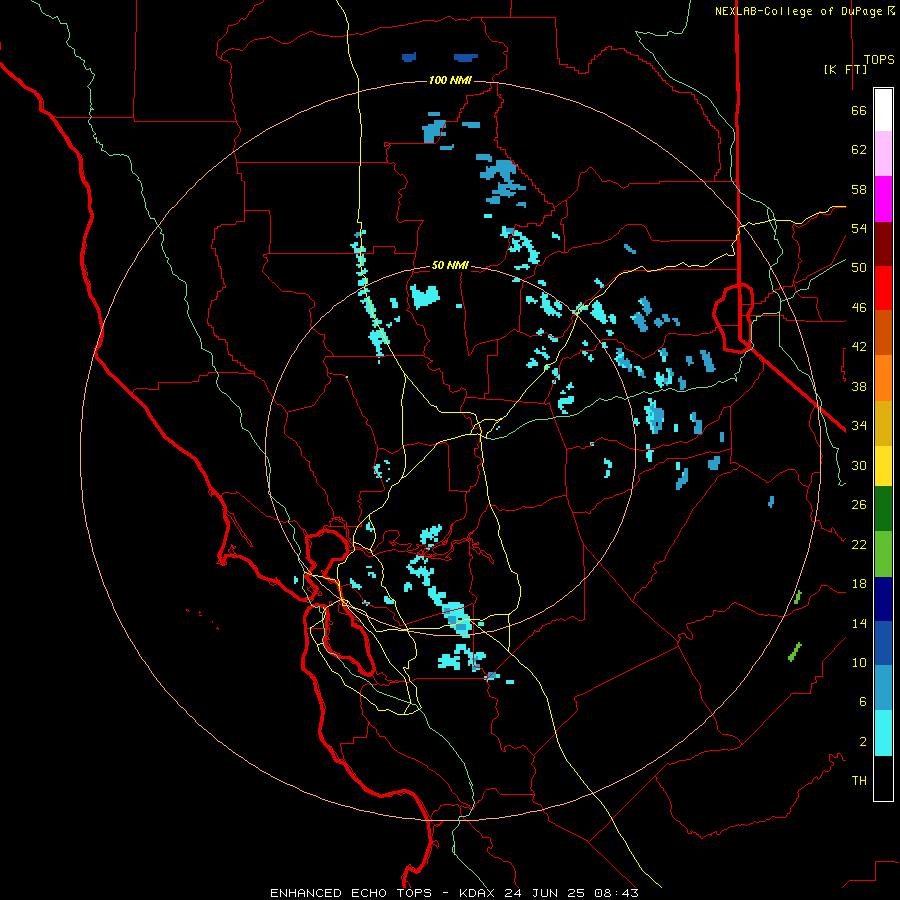The image size is (900, 900).
Task: Click the light green legend swatch
Action: click(883, 554)
